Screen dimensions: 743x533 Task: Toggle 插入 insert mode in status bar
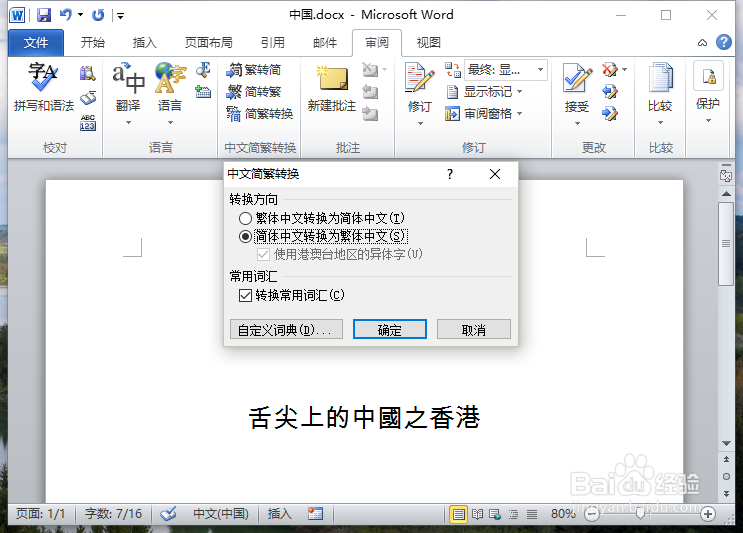[280, 514]
